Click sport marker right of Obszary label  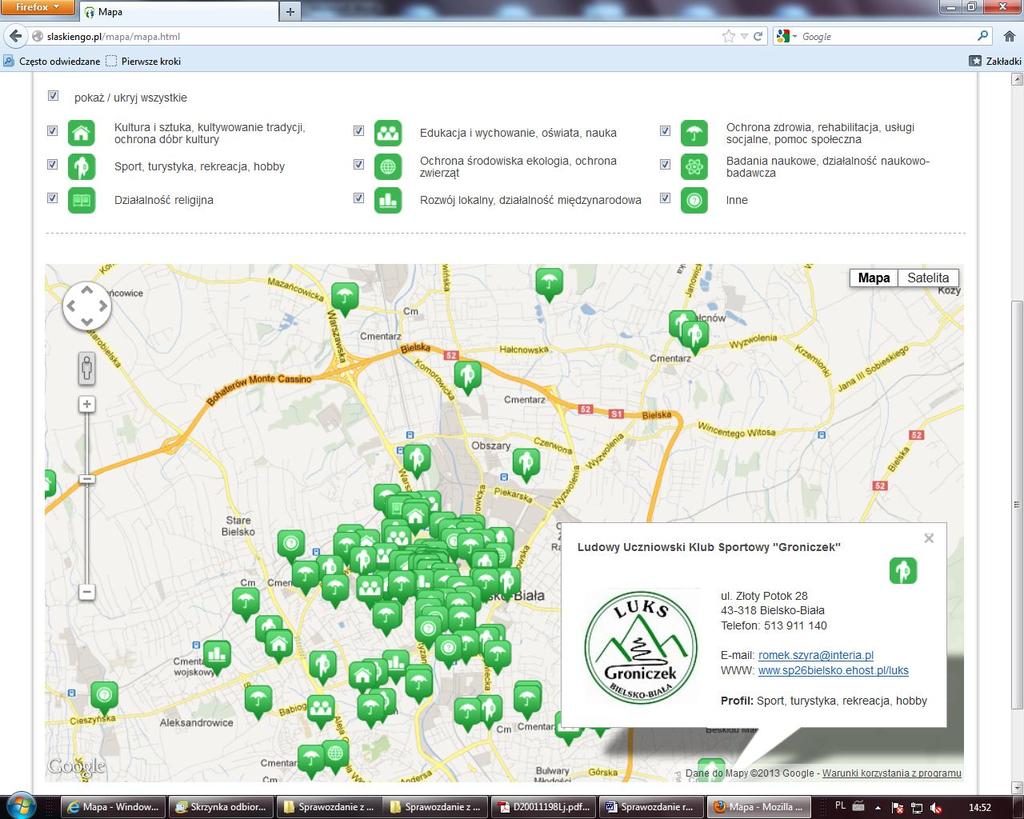point(526,464)
